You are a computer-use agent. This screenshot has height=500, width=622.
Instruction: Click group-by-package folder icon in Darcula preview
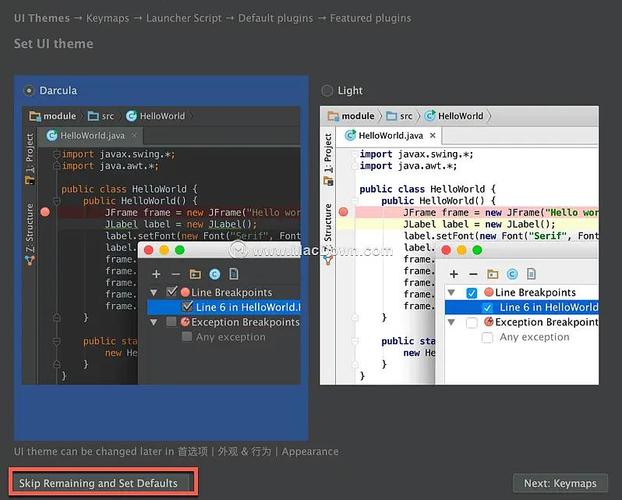[x=195, y=274]
